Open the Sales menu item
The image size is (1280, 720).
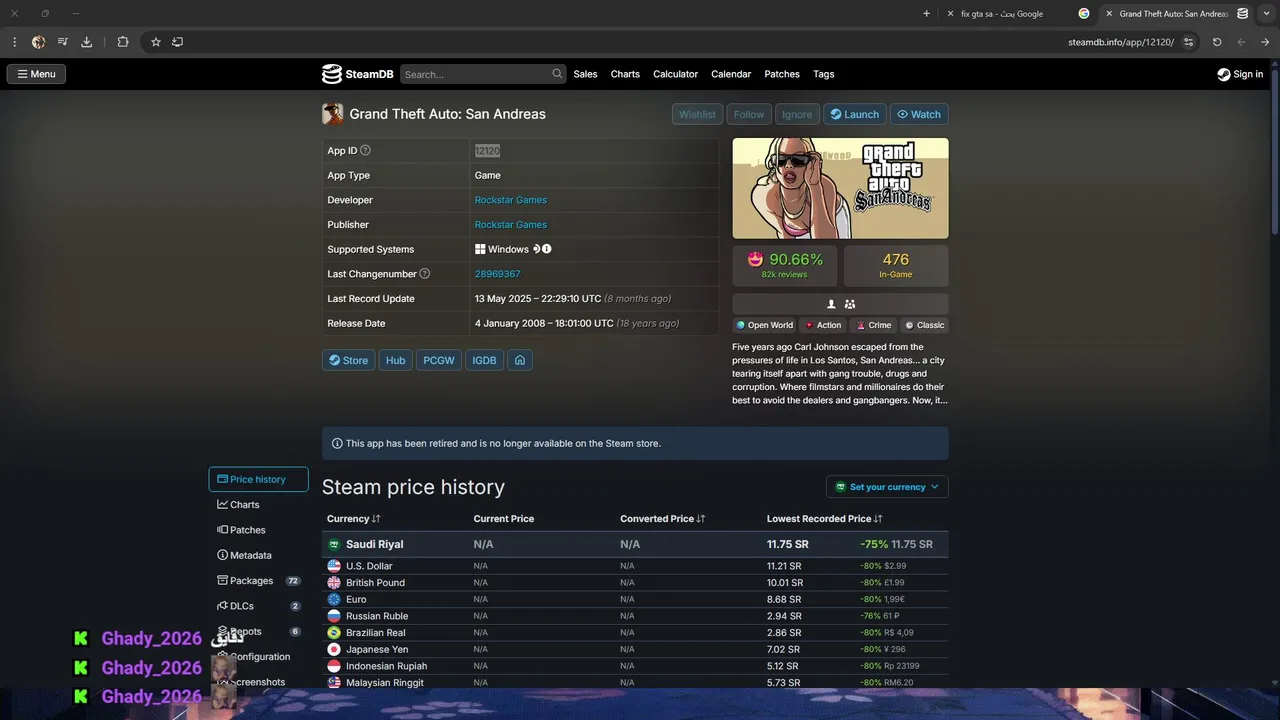tap(585, 74)
